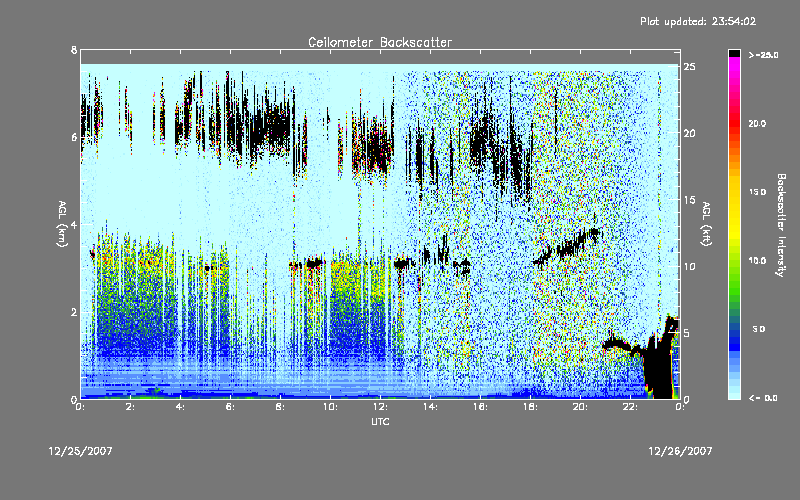This screenshot has height=500, width=800.
Task: Click the '14:' hour tick on UTC axis
Action: pyautogui.click(x=431, y=407)
